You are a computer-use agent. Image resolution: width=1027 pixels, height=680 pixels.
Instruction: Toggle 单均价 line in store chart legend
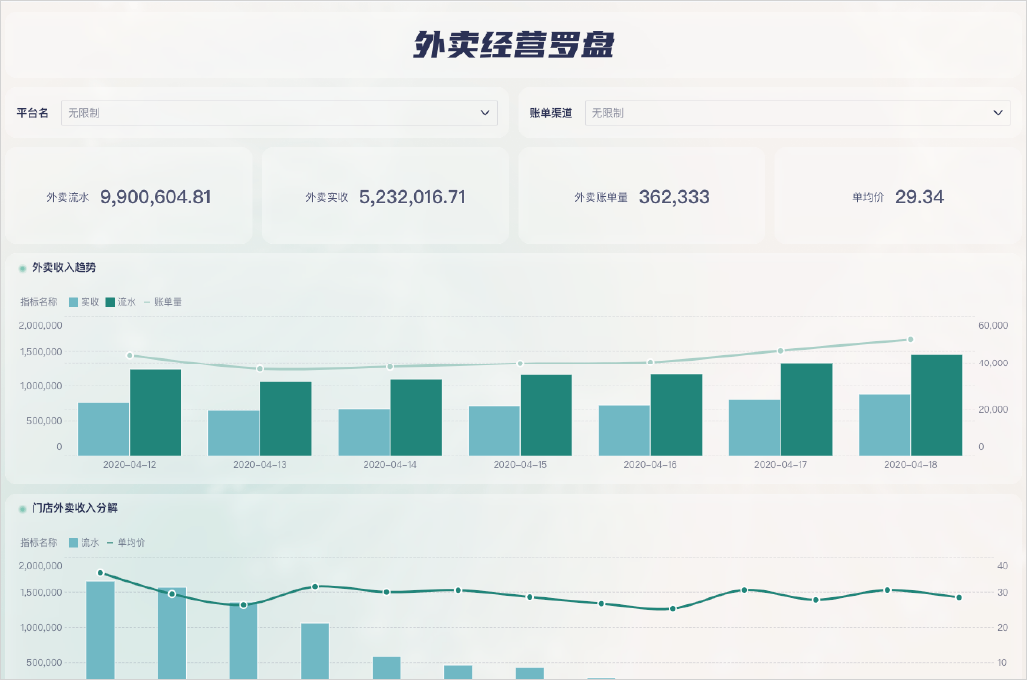tap(125, 543)
